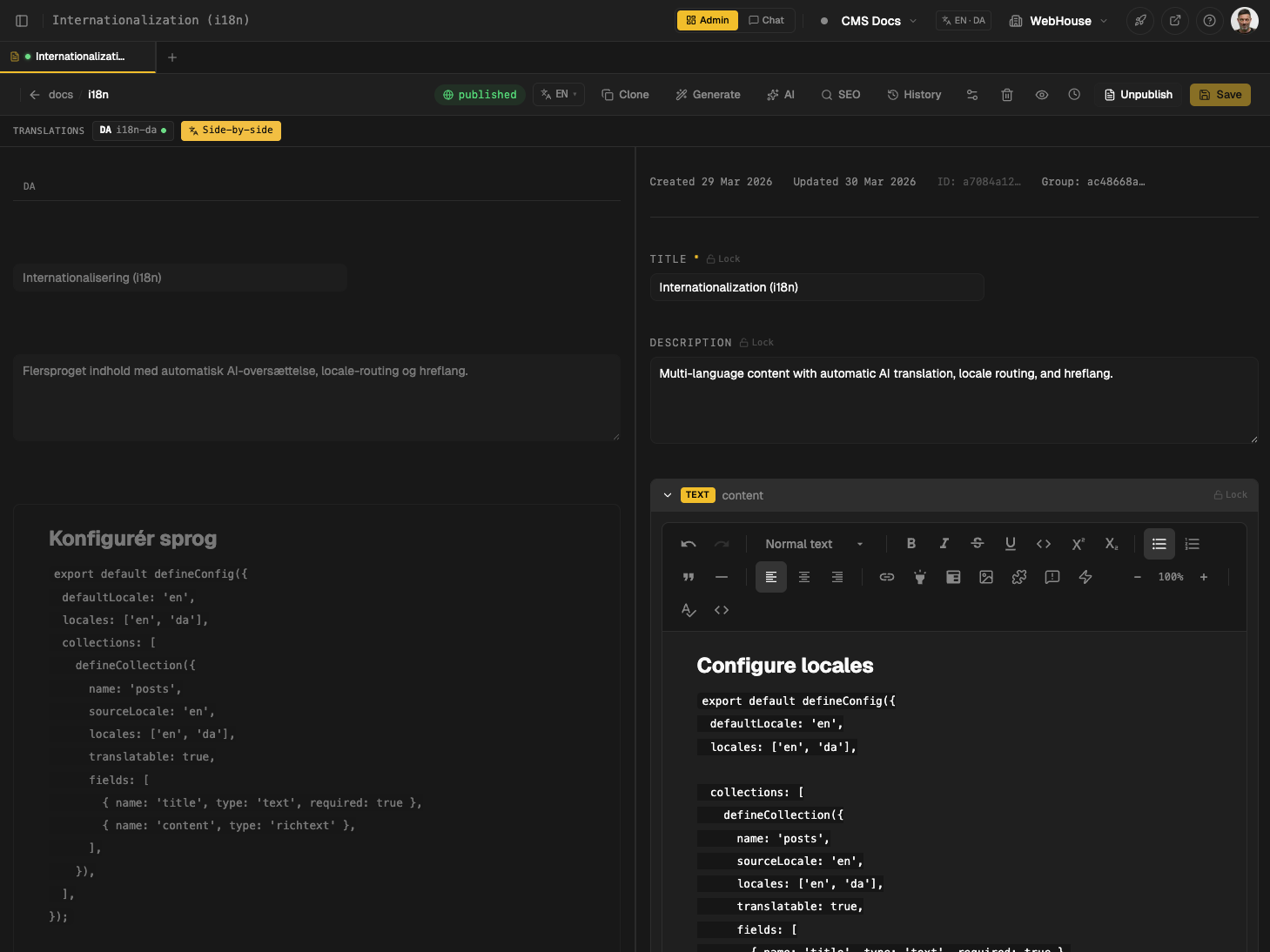Insert an inline code block in the editor
1270x952 pixels.
[1043, 543]
